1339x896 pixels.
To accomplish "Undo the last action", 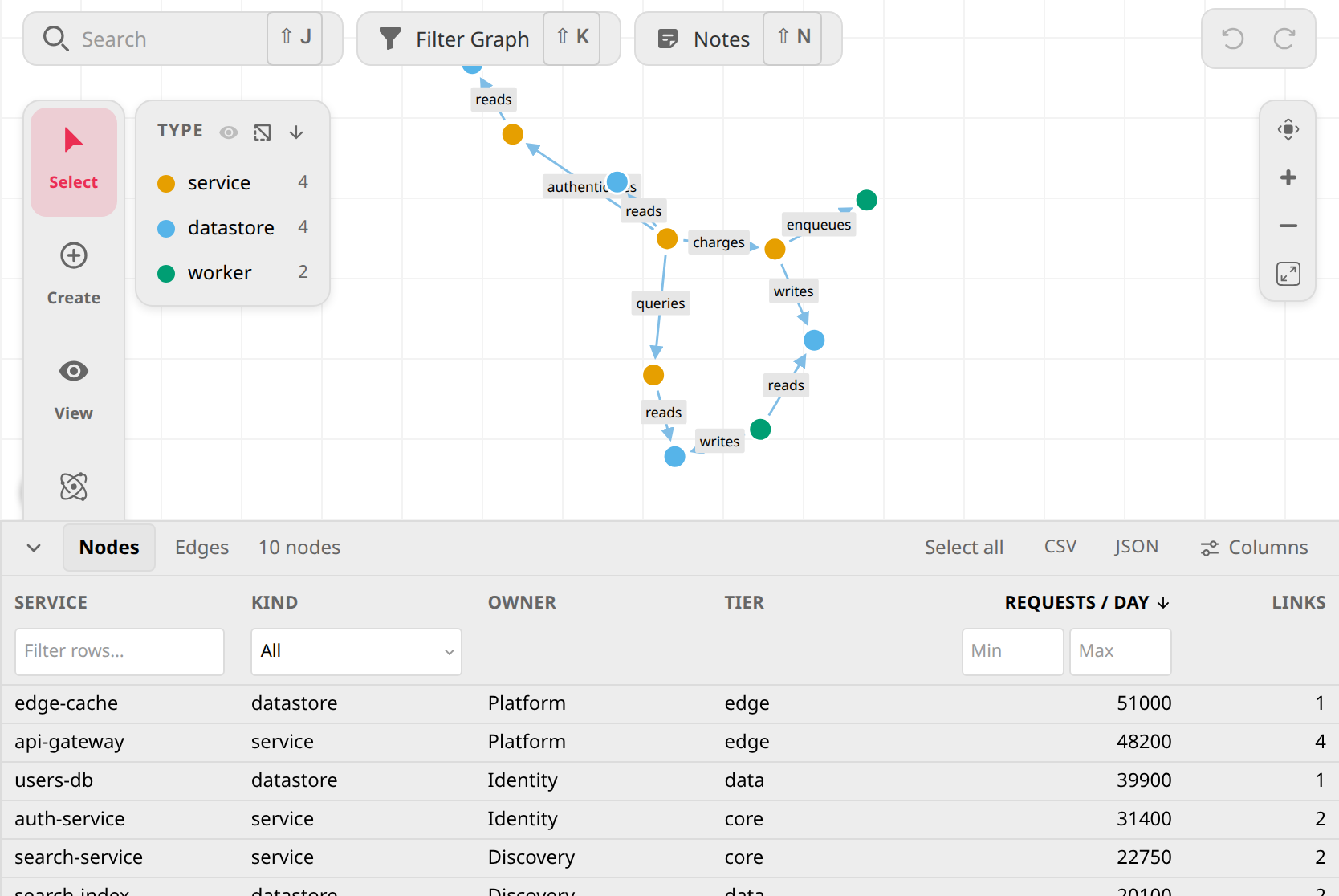I will pos(1233,39).
